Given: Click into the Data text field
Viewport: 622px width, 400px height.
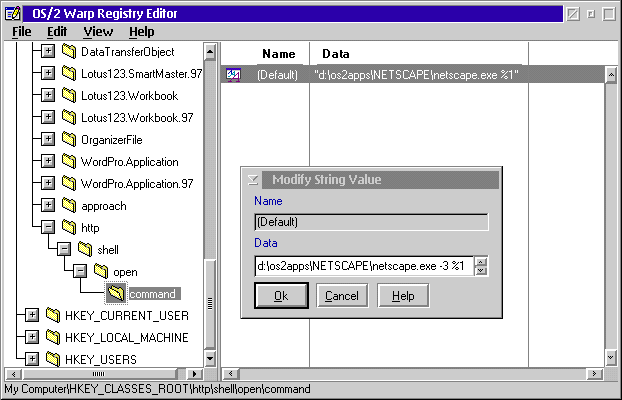Looking at the screenshot, I should (x=364, y=266).
